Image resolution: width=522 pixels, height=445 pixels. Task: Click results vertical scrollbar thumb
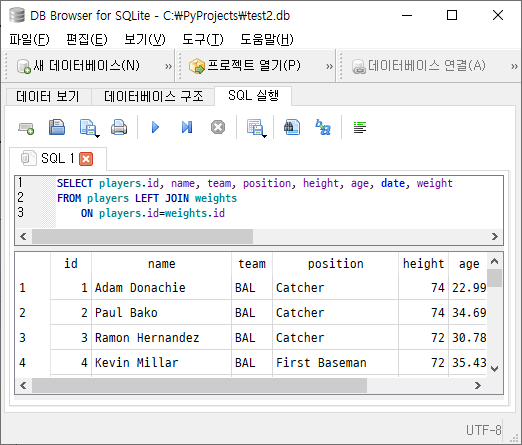495,278
